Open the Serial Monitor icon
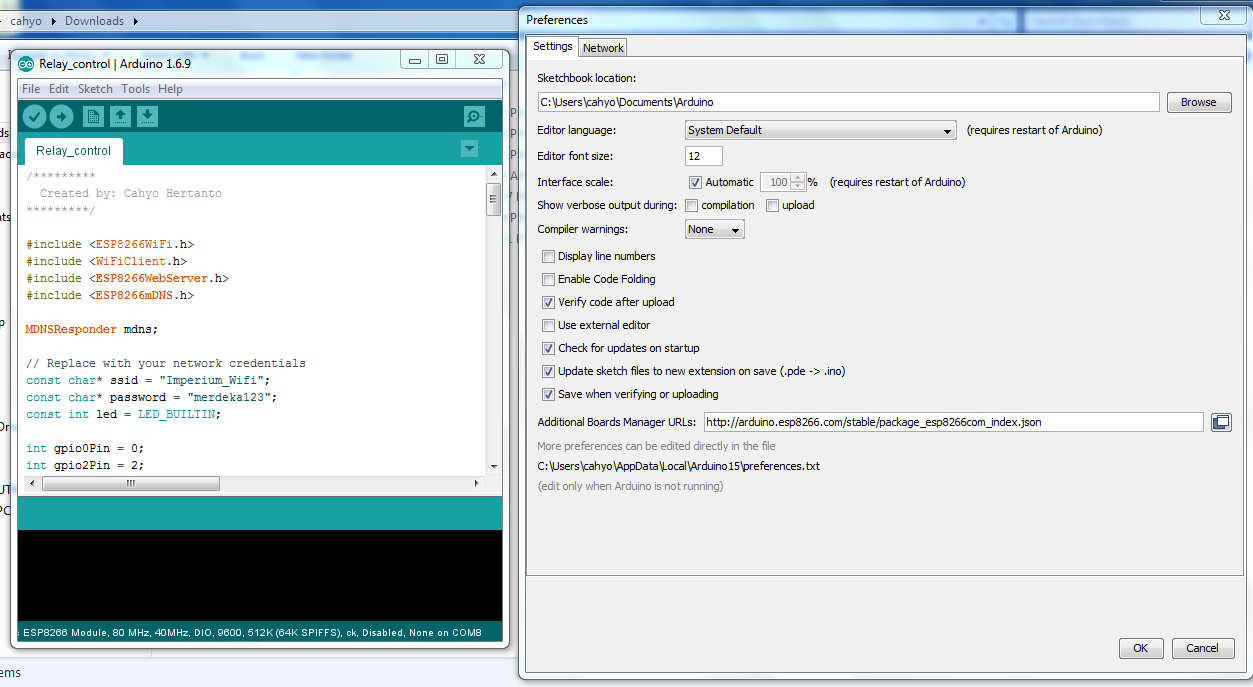This screenshot has width=1253, height=687. point(475,117)
